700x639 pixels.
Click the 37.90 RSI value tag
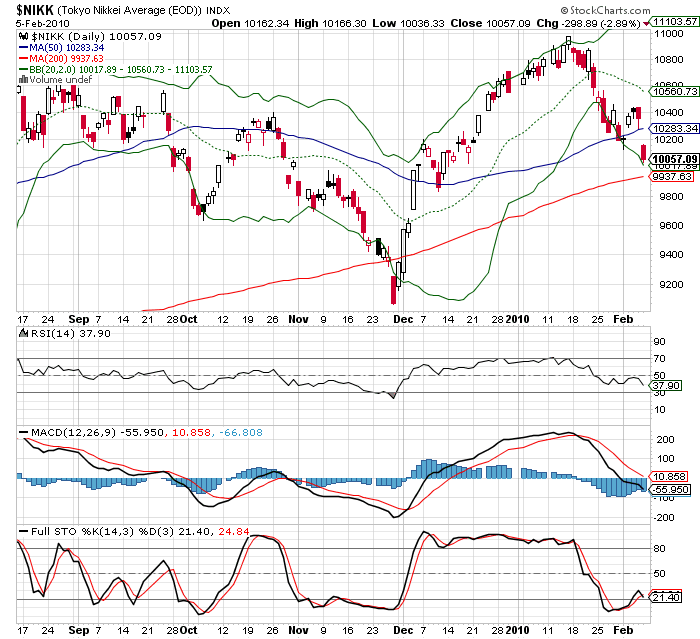[666, 385]
